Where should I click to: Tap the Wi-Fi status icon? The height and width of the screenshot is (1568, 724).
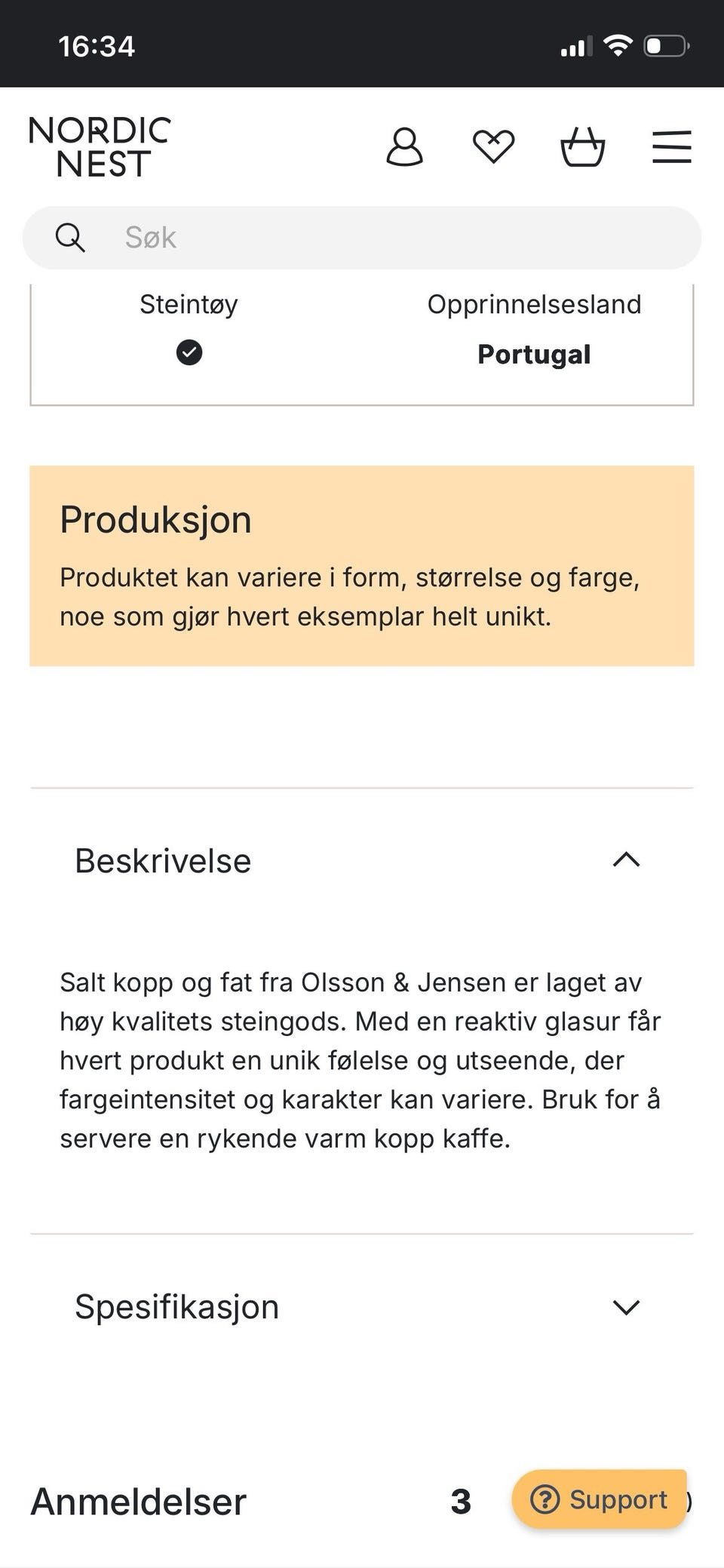(x=618, y=46)
